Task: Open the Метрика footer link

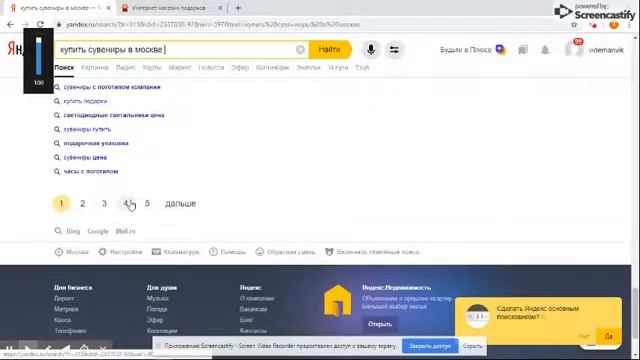Action: 66,309
